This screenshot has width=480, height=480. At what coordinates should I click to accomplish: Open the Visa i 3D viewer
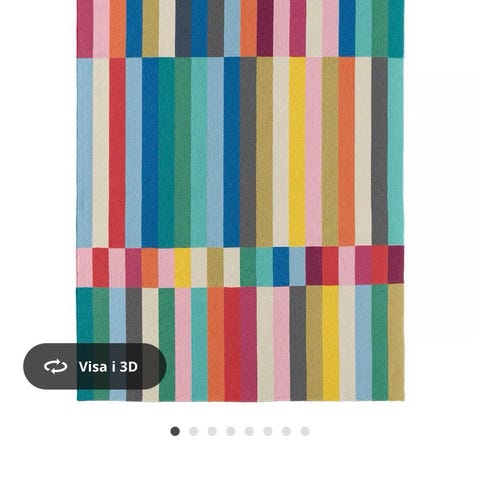(x=95, y=366)
